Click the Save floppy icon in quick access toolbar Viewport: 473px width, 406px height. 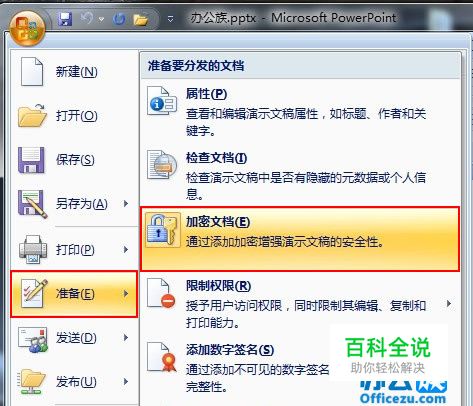click(65, 19)
